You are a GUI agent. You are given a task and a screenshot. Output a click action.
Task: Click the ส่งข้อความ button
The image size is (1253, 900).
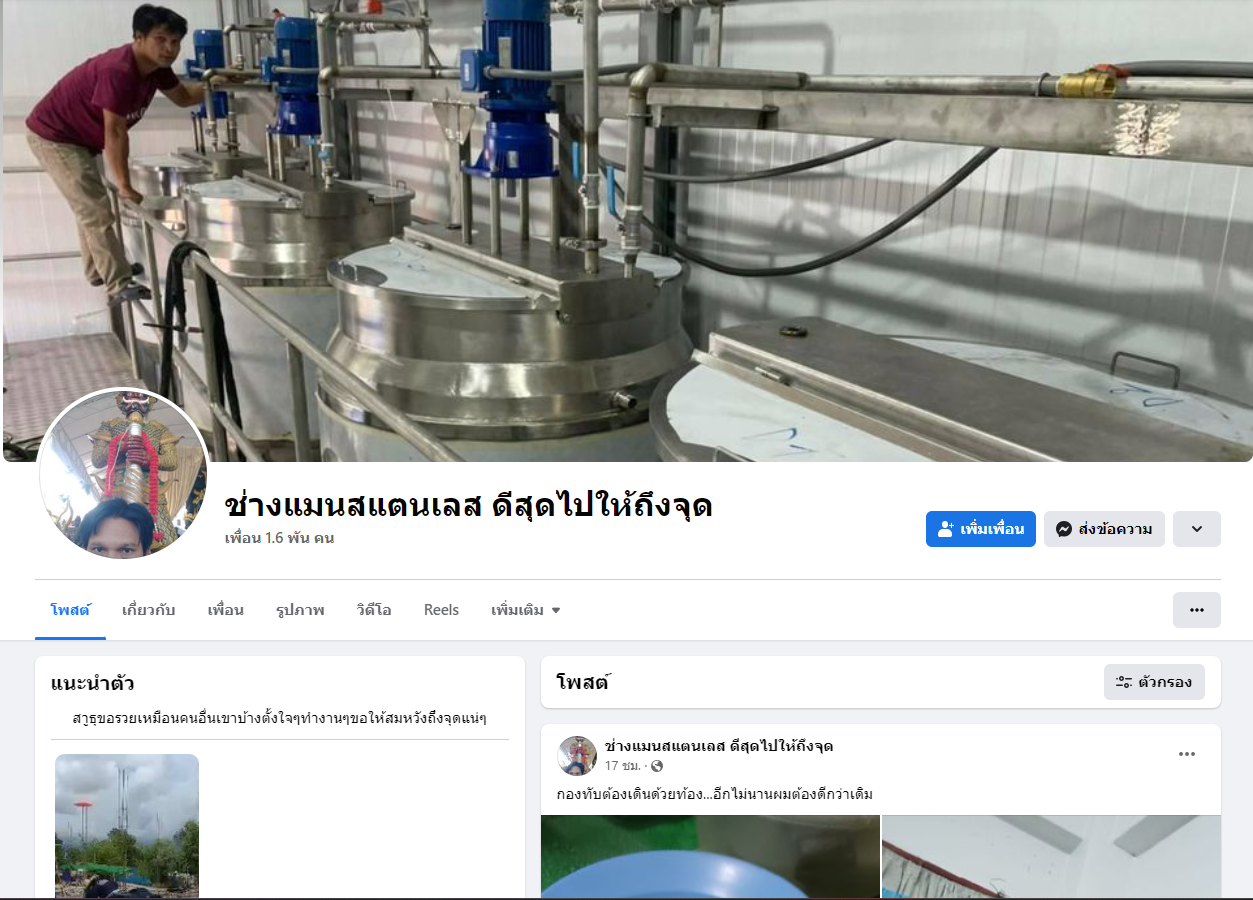click(x=1104, y=529)
